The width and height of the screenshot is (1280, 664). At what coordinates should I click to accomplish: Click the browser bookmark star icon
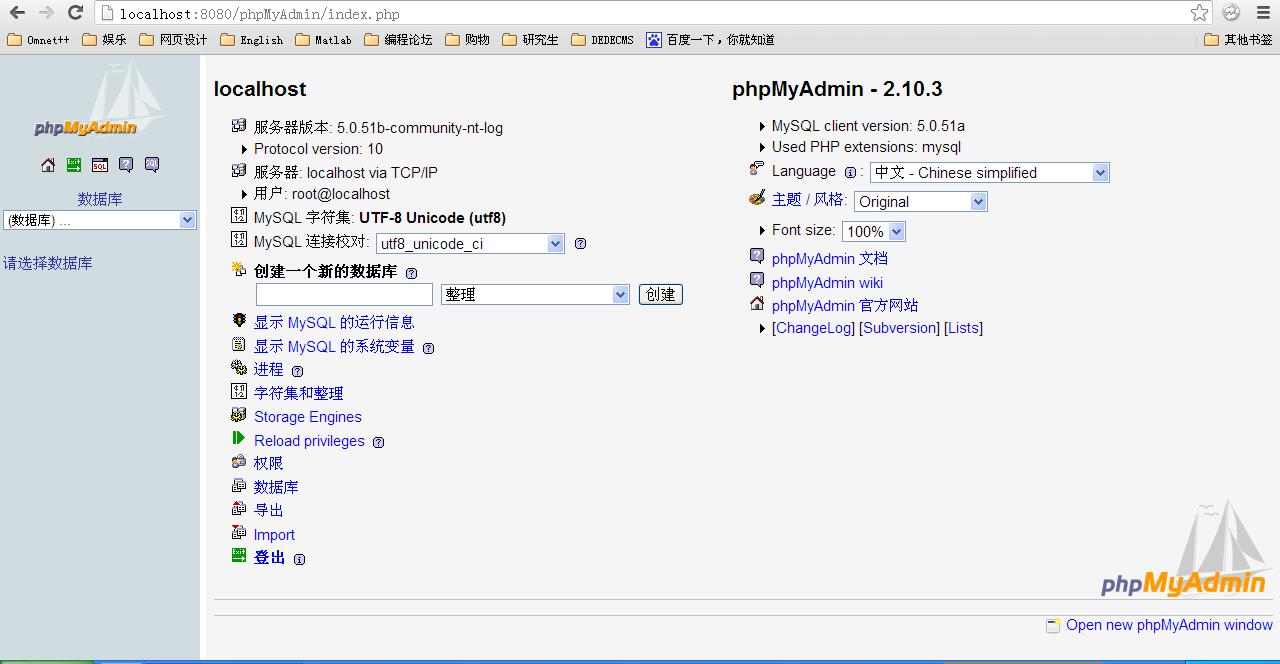pyautogui.click(x=1197, y=14)
